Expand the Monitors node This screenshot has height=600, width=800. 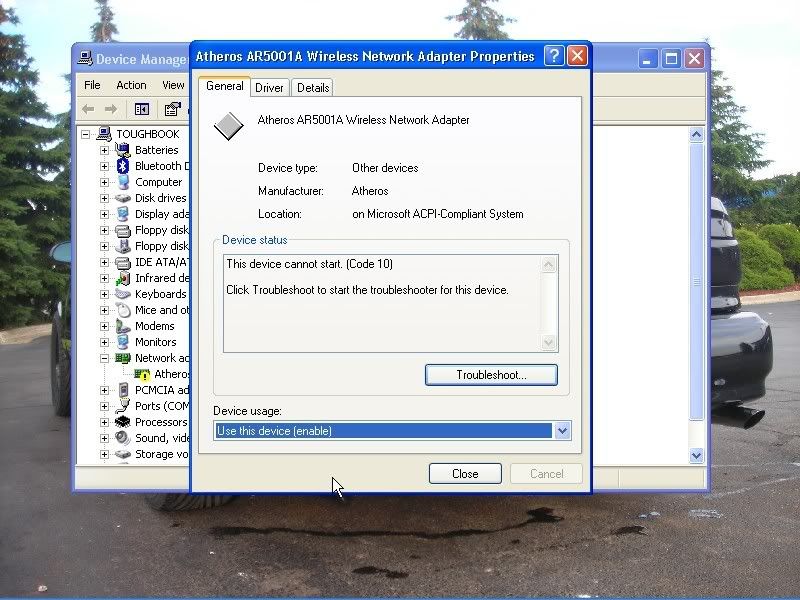(x=104, y=342)
